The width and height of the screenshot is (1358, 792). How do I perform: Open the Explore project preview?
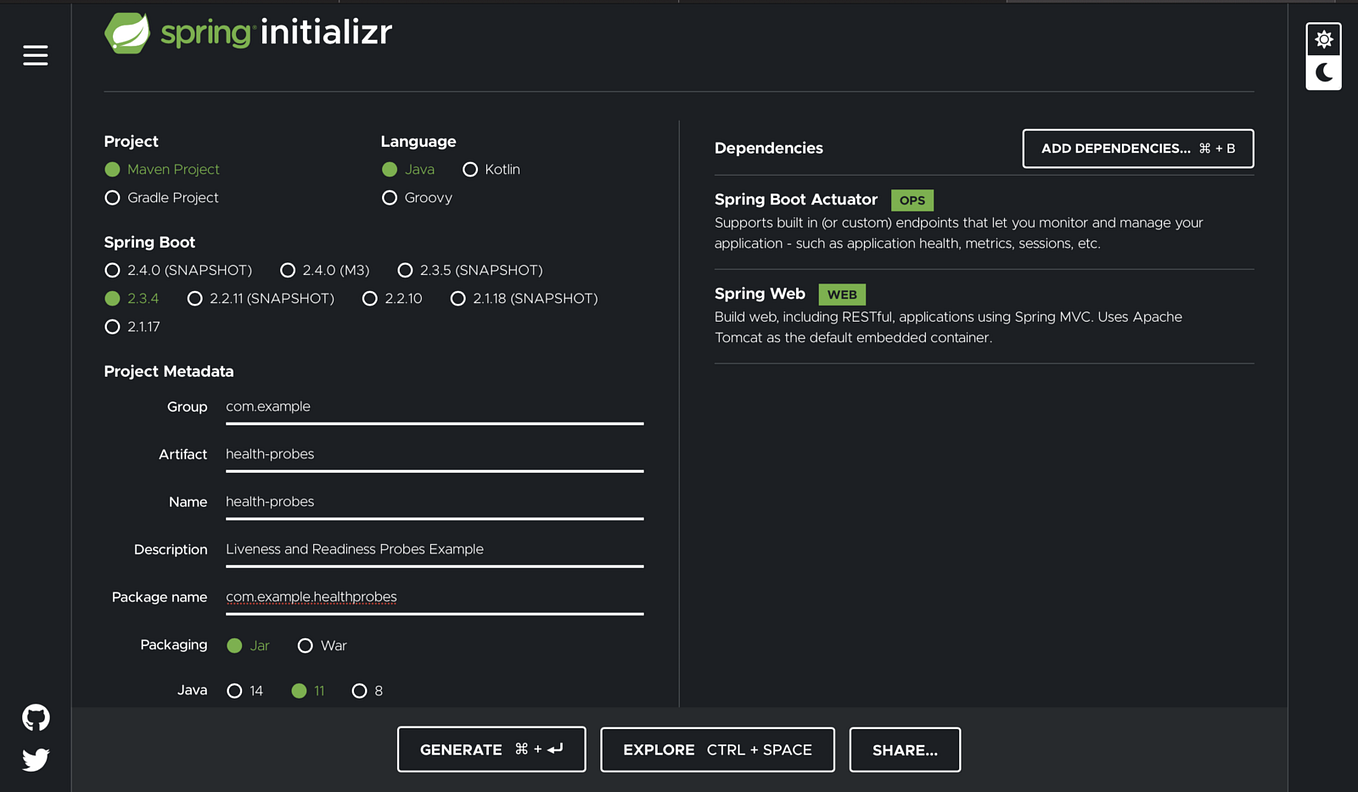click(717, 749)
